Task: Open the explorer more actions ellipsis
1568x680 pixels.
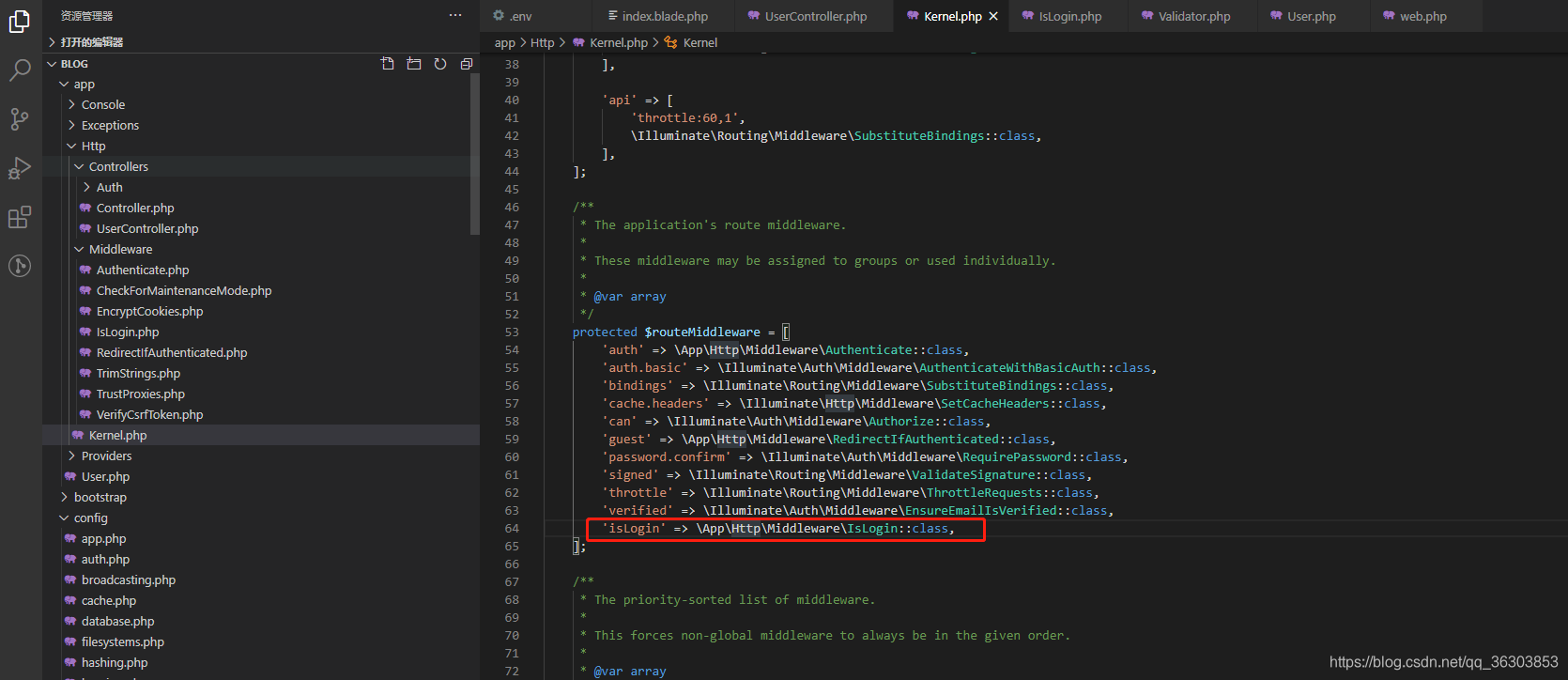Action: [455, 15]
